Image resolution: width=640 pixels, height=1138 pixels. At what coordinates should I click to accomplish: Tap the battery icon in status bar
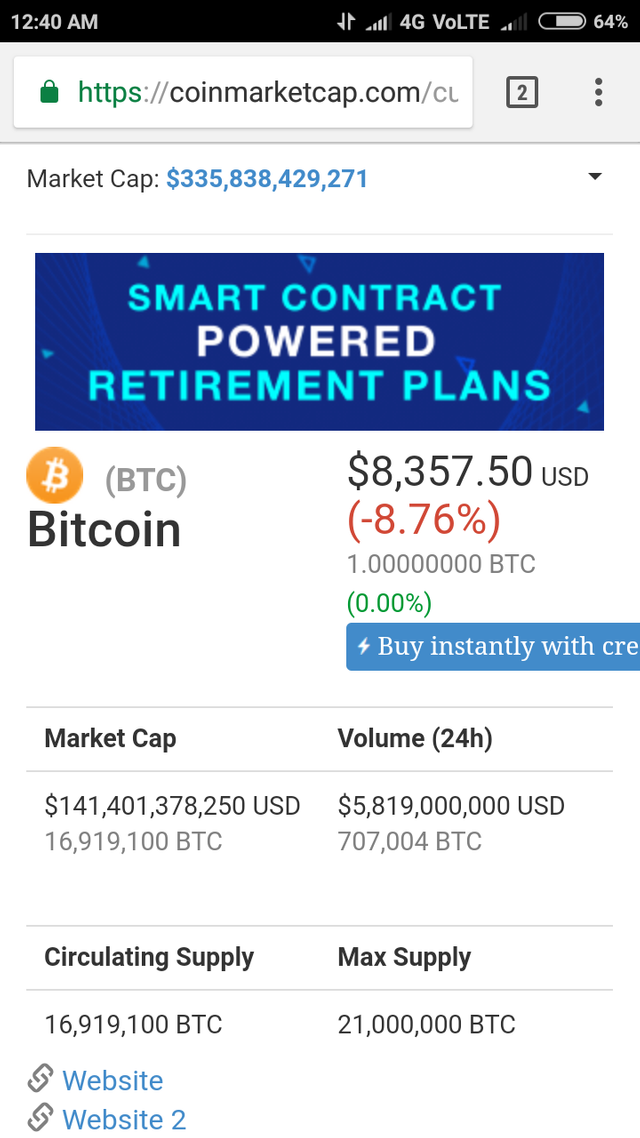561,21
